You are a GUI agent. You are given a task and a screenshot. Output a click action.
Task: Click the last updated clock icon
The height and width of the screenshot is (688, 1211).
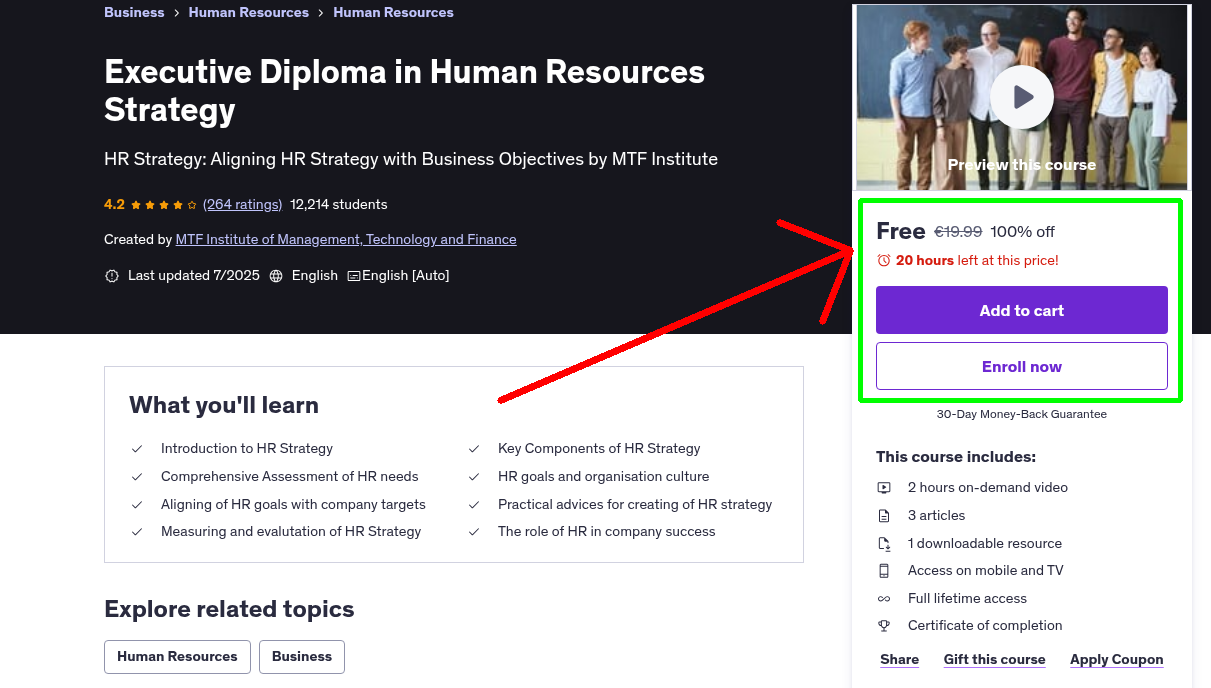(x=112, y=276)
